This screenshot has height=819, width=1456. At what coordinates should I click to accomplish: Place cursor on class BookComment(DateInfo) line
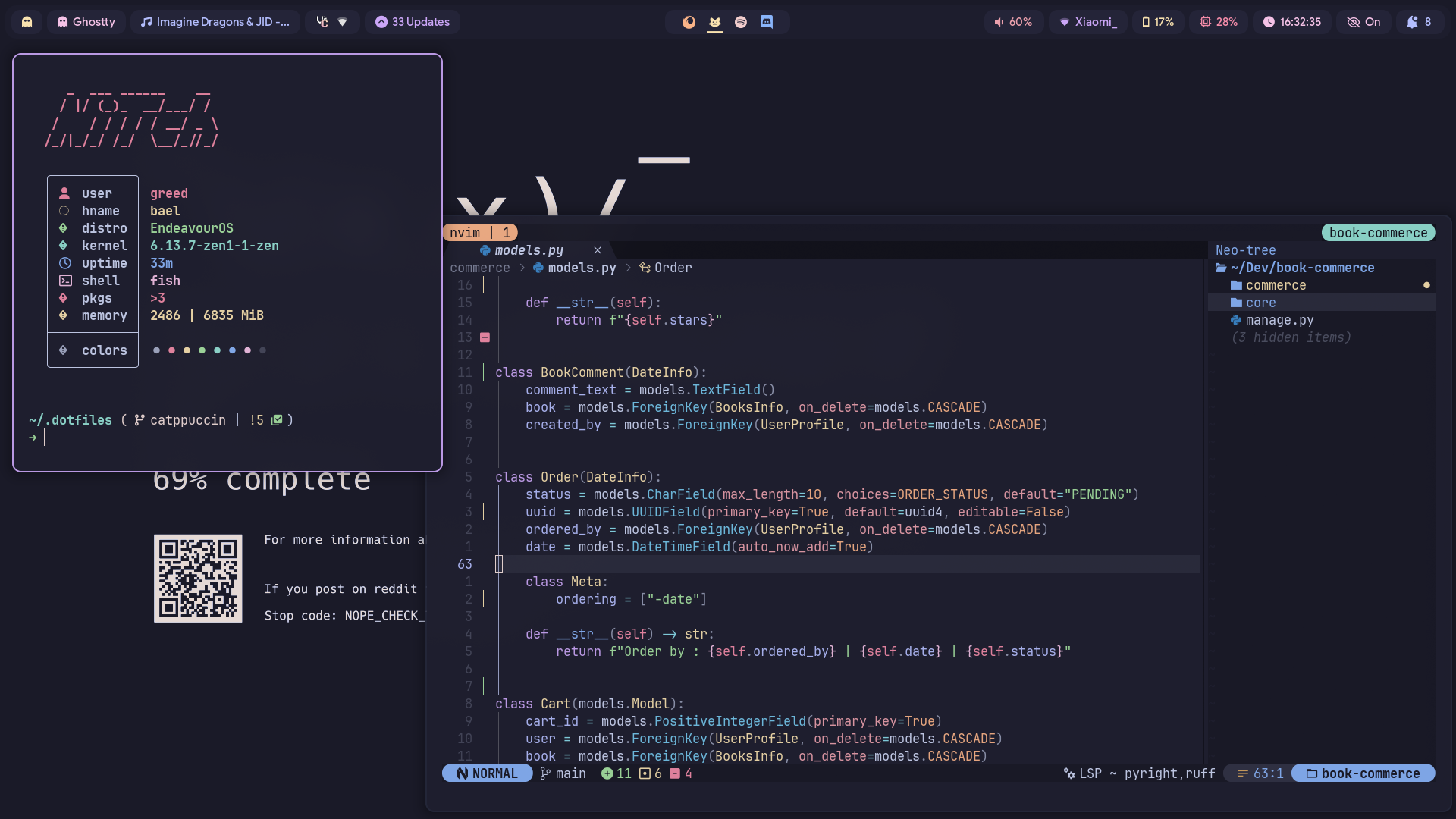tap(601, 372)
